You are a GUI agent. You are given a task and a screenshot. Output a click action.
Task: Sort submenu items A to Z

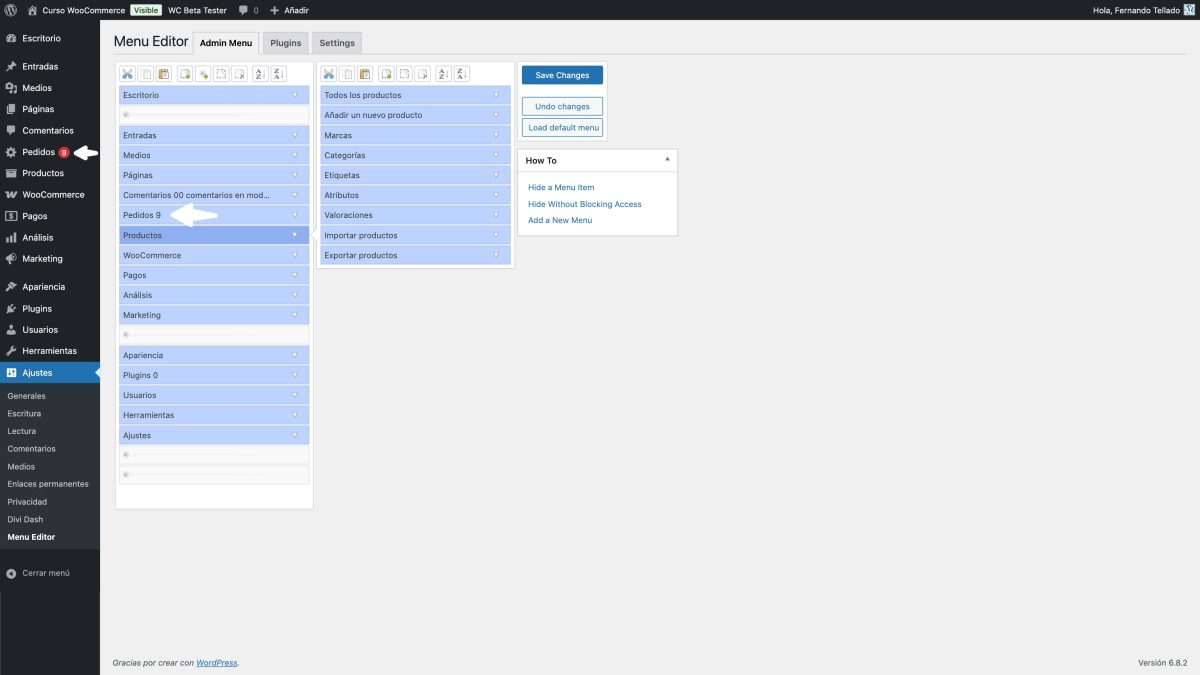pyautogui.click(x=443, y=74)
